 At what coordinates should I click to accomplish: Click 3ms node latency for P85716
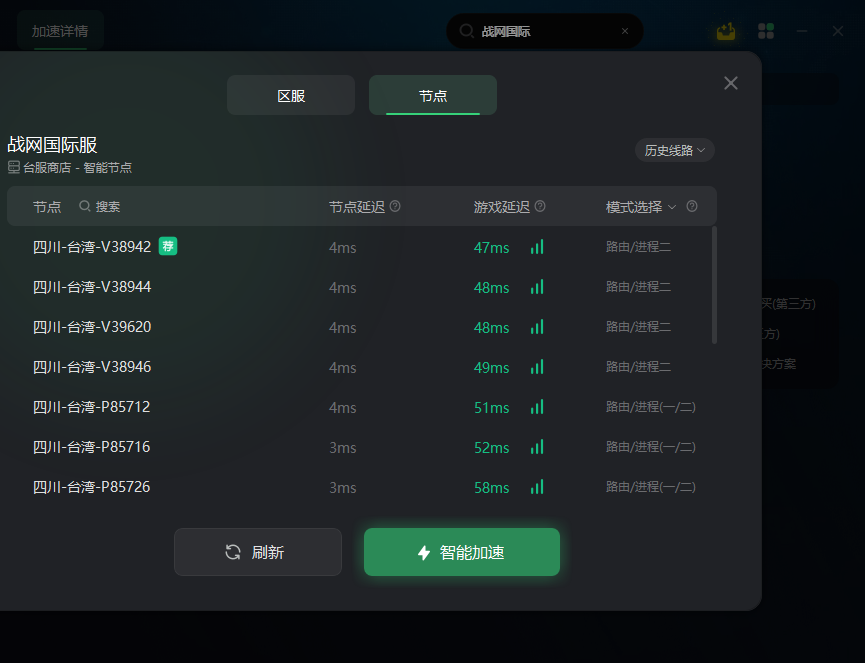tap(343, 448)
